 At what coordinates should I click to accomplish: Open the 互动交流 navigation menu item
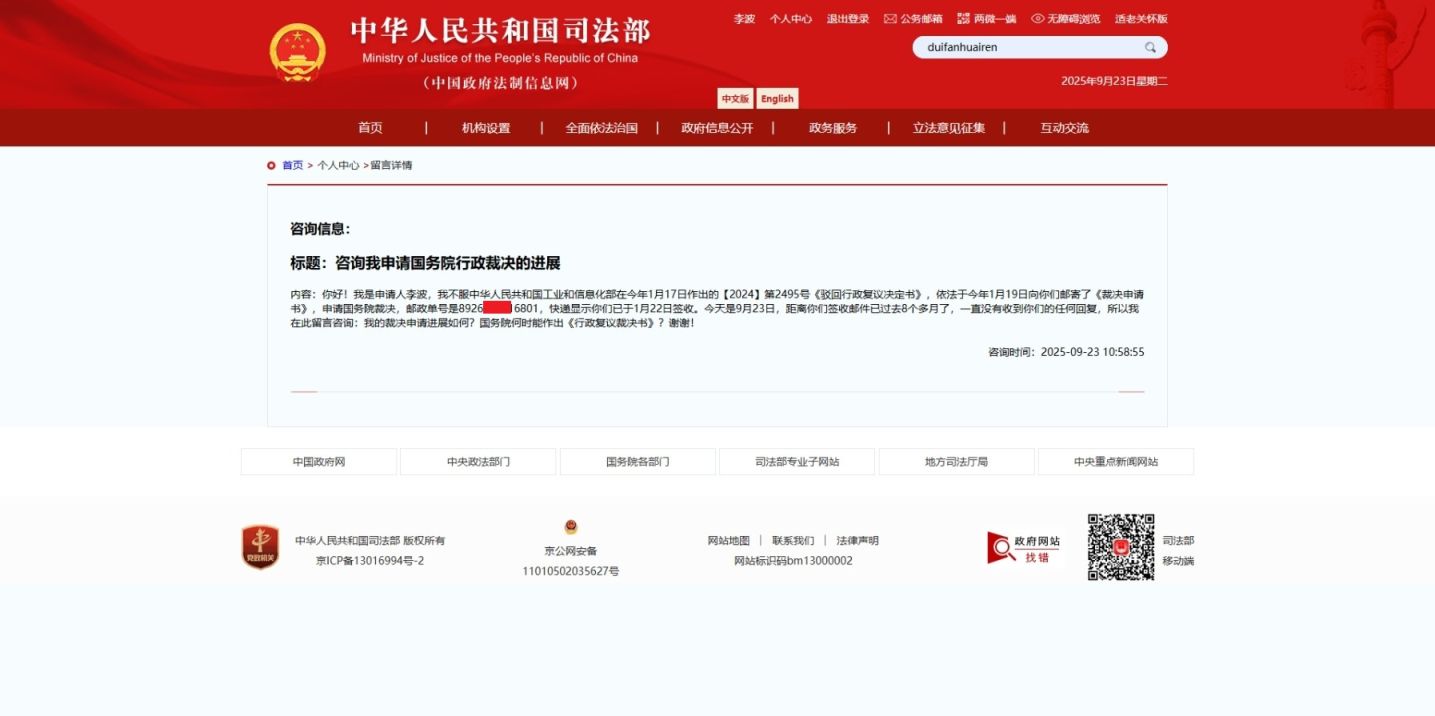click(1064, 128)
